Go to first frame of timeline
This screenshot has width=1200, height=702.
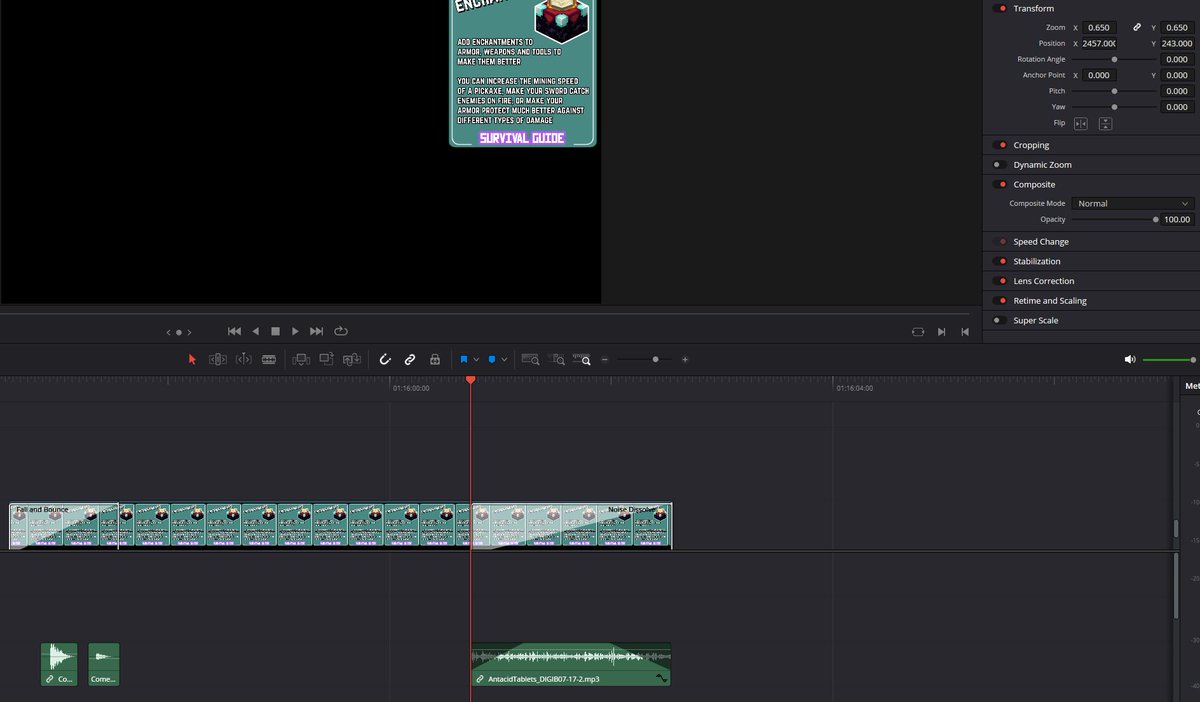pyautogui.click(x=235, y=331)
